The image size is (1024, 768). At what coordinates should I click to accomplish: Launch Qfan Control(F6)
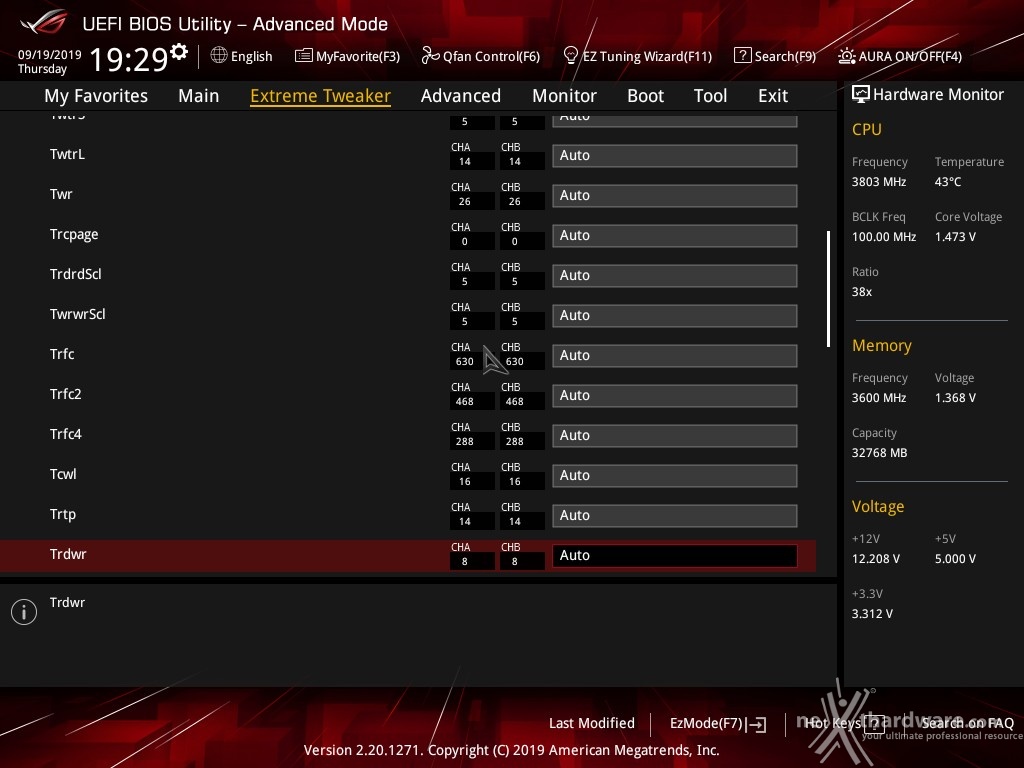(x=491, y=56)
